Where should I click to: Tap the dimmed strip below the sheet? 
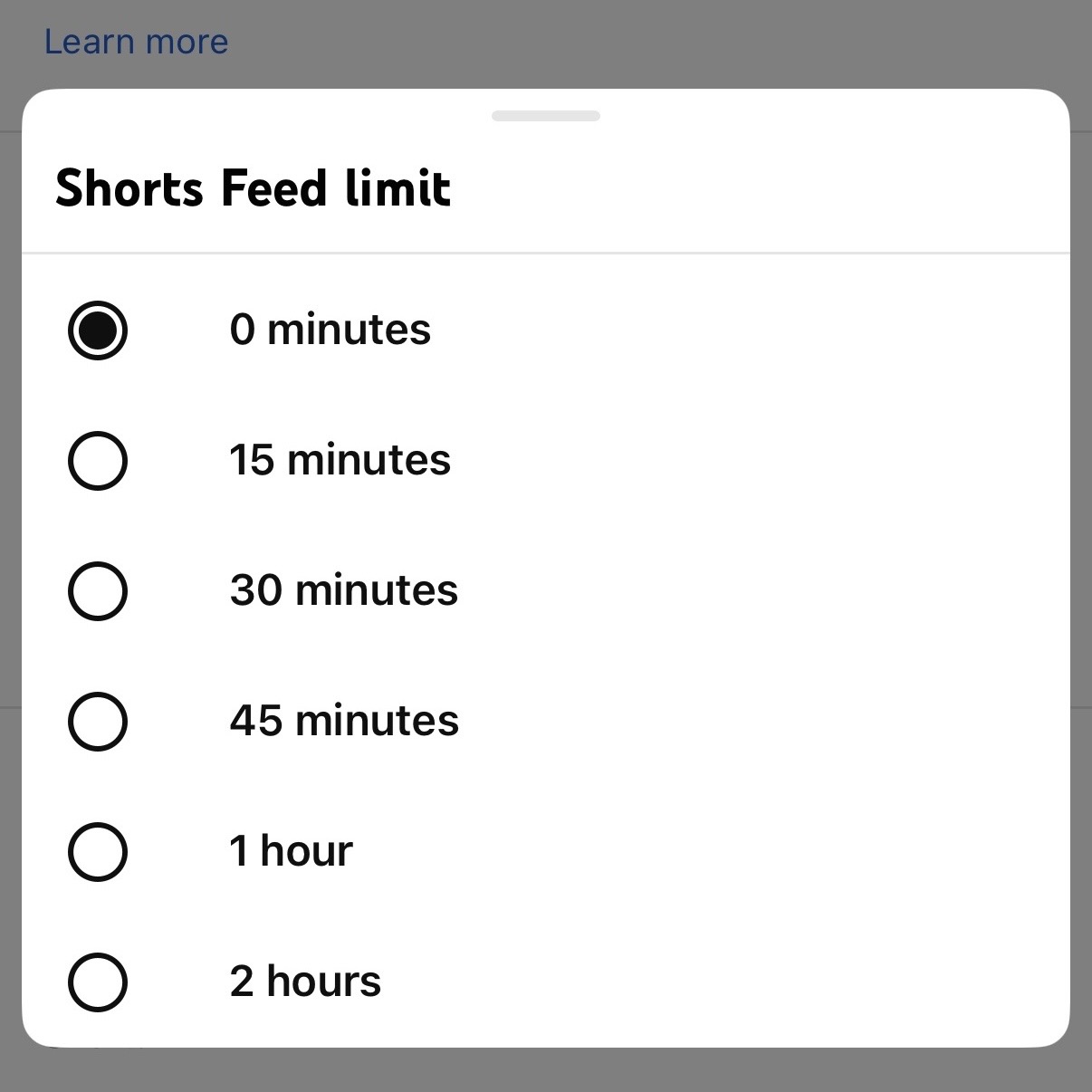pyautogui.click(x=545, y=1072)
